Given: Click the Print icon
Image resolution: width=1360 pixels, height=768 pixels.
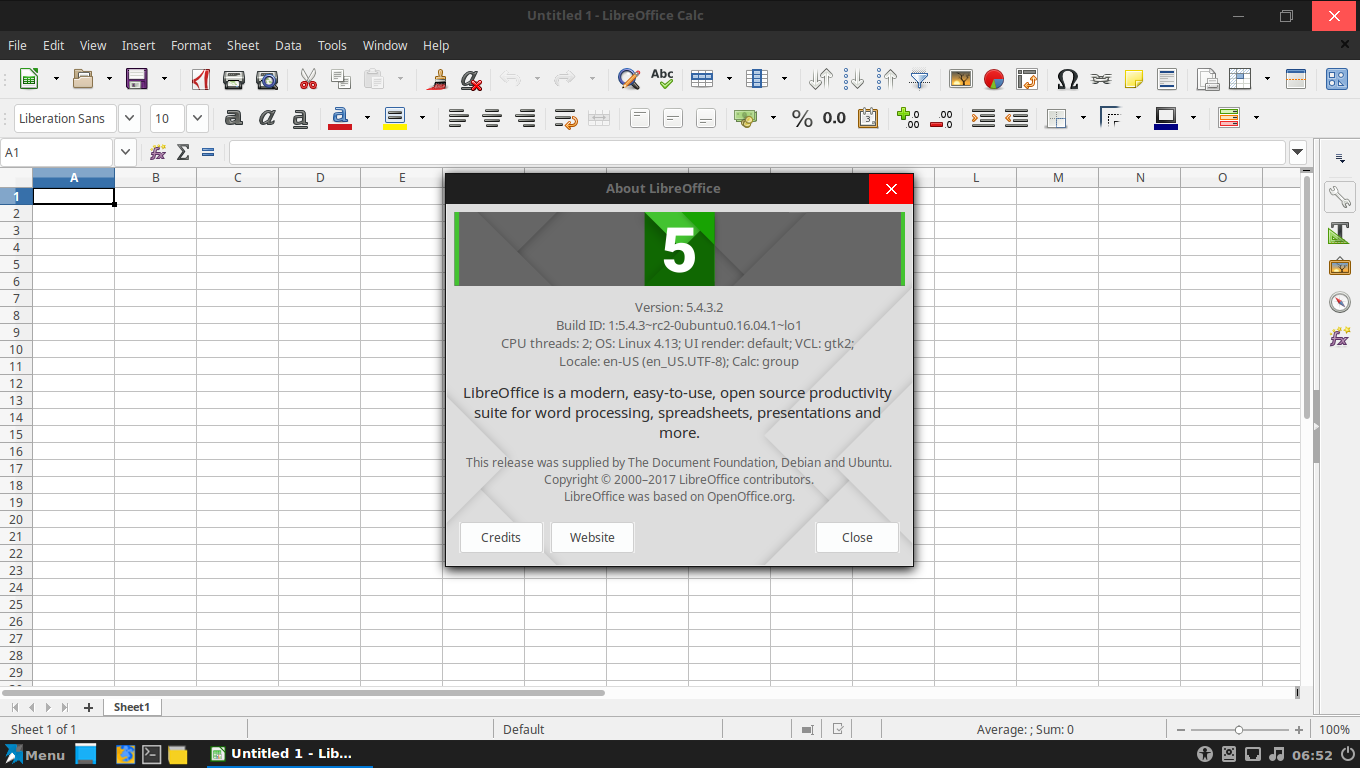Looking at the screenshot, I should pos(234,79).
